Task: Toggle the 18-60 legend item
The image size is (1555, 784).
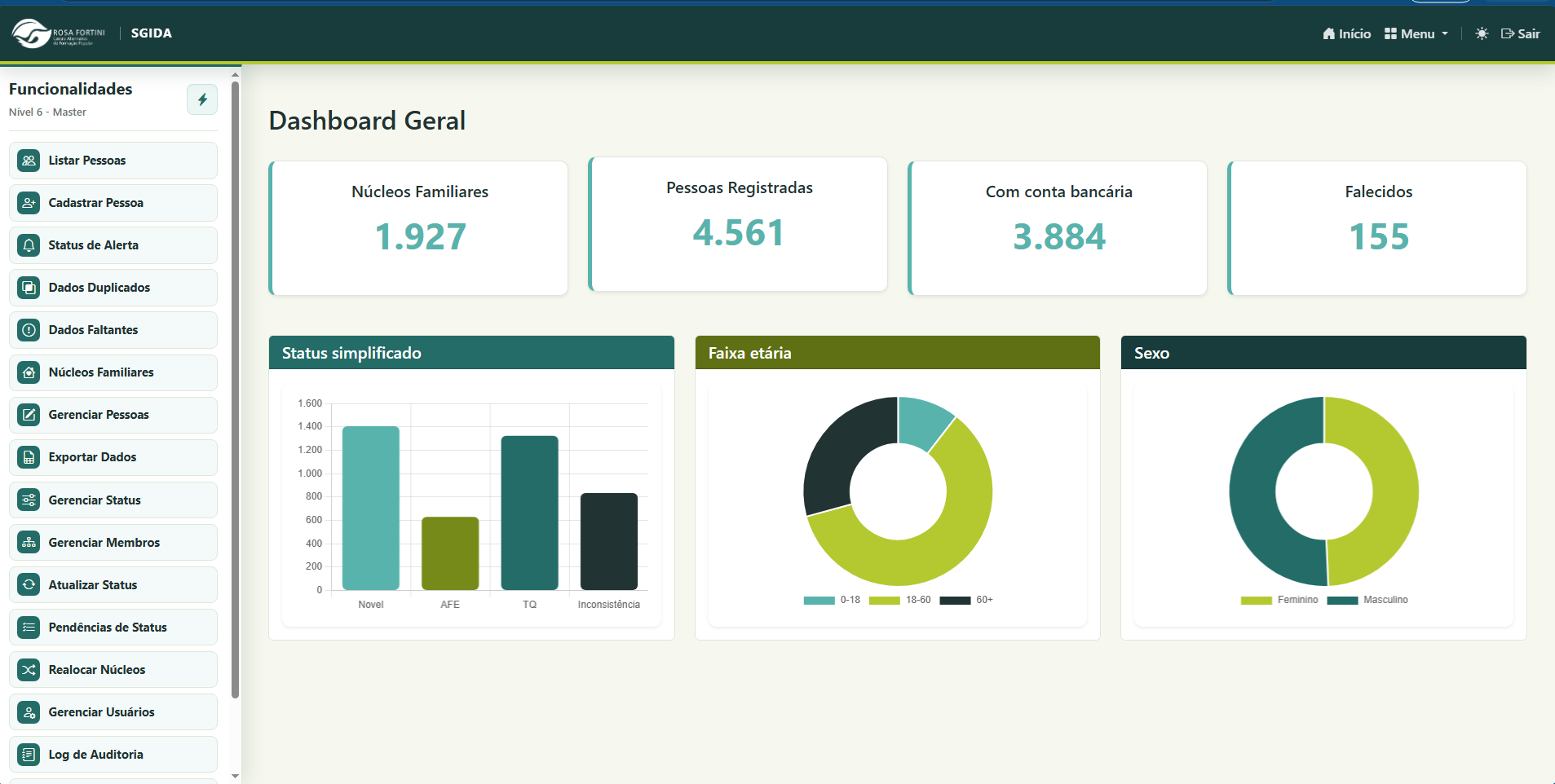Action: 900,600
